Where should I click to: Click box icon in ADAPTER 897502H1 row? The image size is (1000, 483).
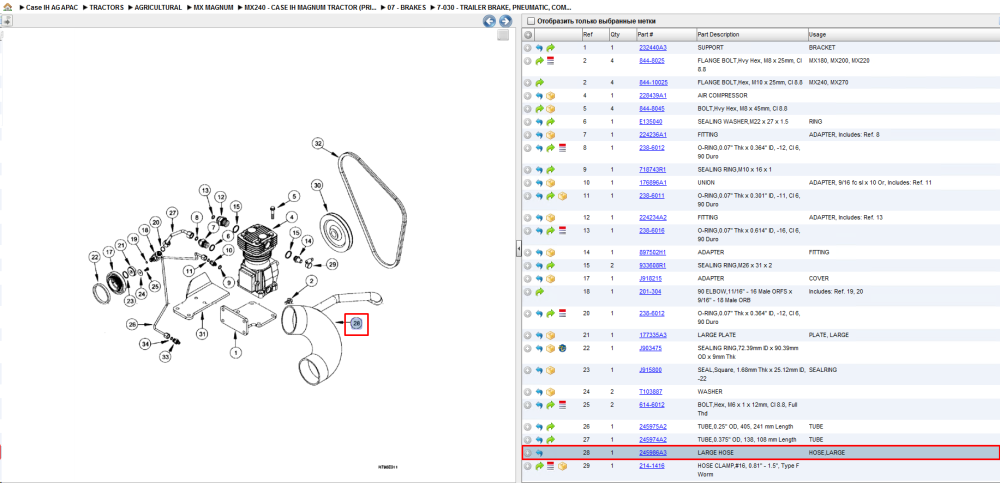(550, 253)
